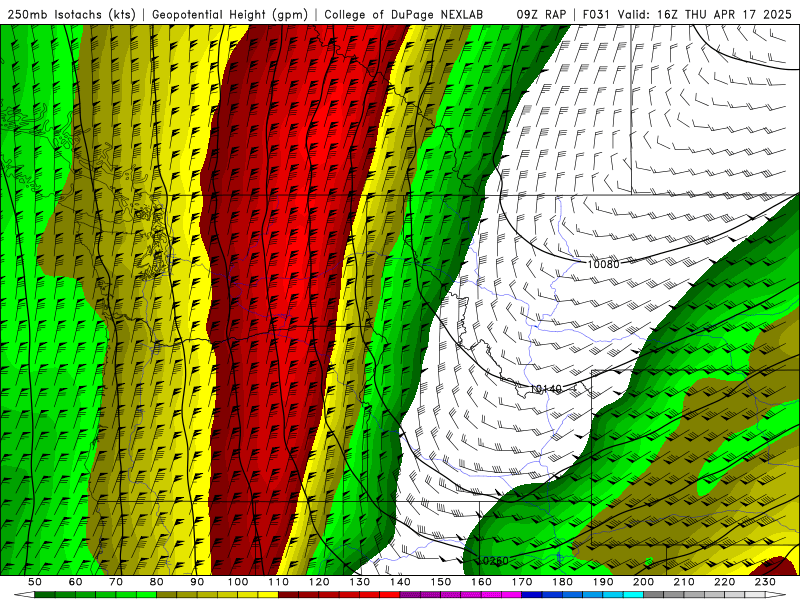Viewport: 800px width, 600px height.
Task: Click the 50 label on the color scale
Action: click(x=34, y=582)
